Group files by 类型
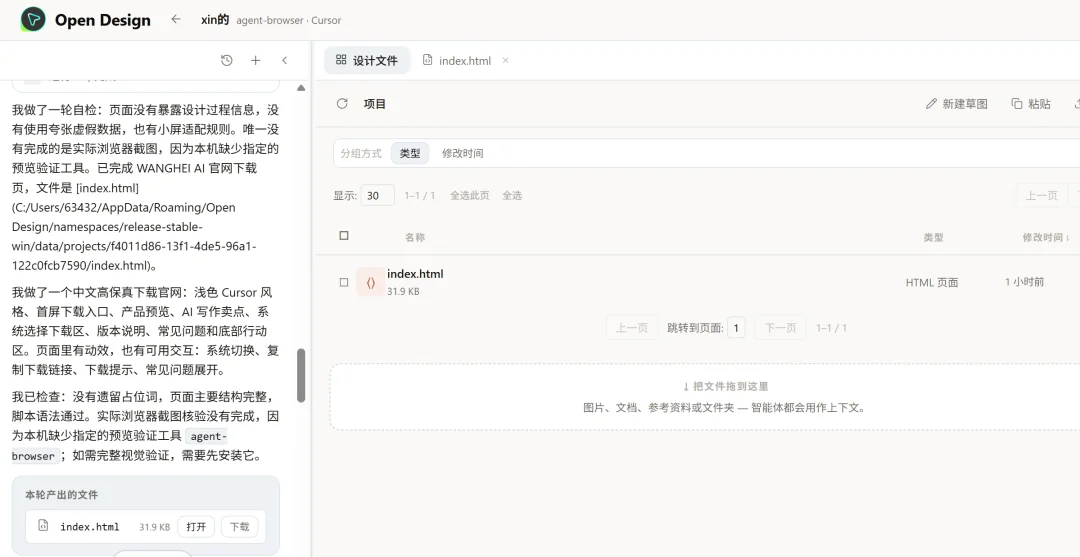 (x=410, y=154)
